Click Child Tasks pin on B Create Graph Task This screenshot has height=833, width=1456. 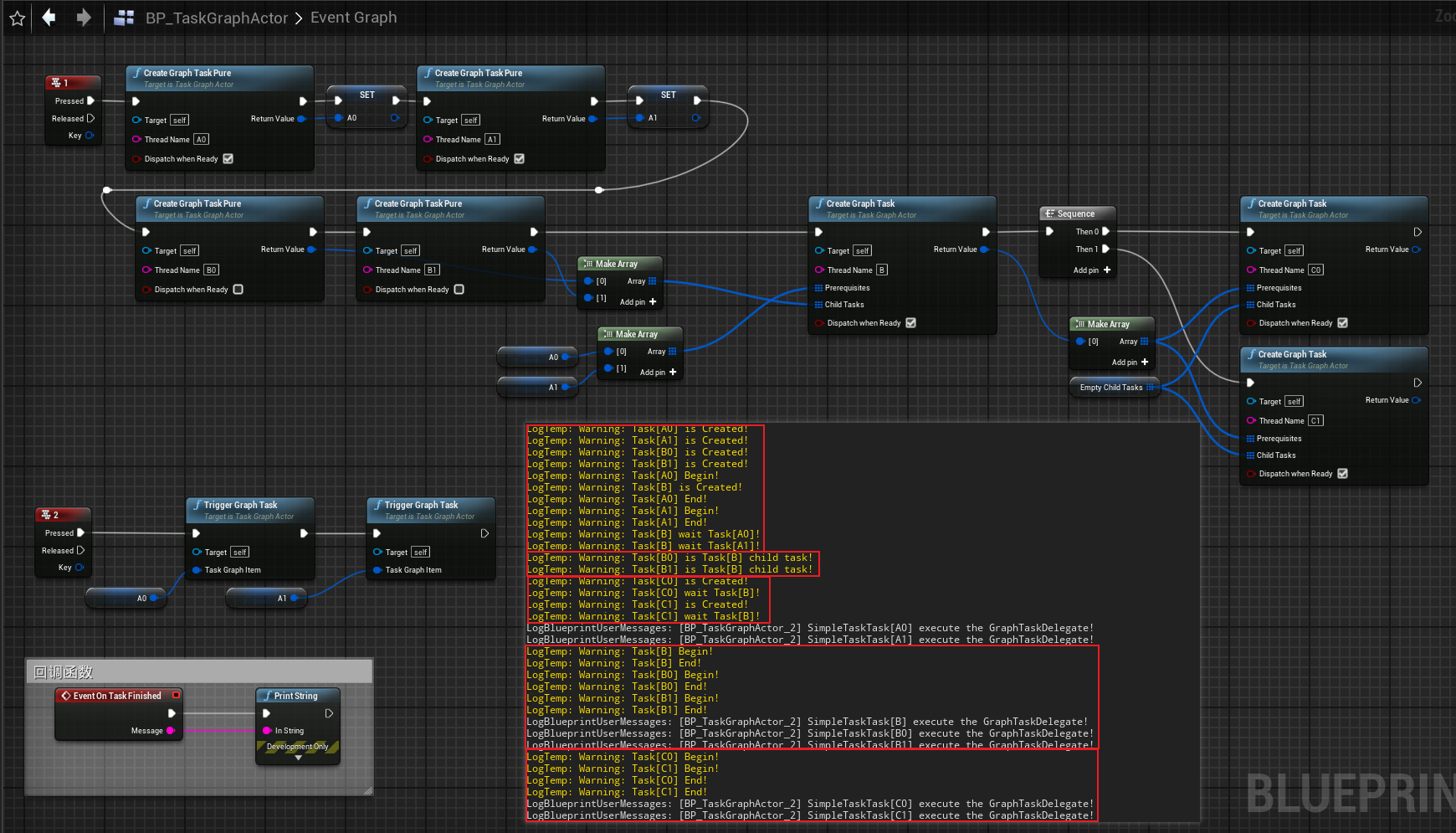click(818, 305)
